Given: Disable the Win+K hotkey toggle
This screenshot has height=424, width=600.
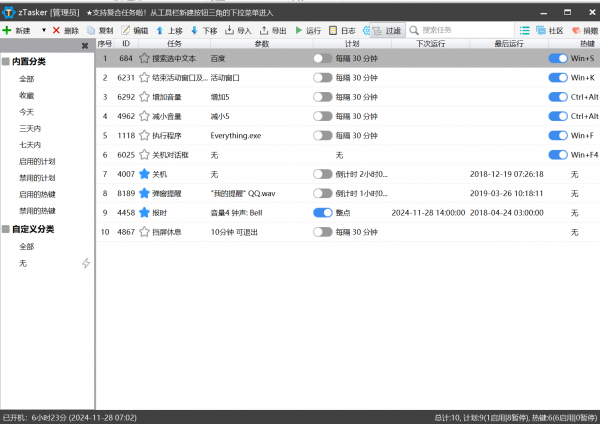Looking at the screenshot, I should click(558, 78).
